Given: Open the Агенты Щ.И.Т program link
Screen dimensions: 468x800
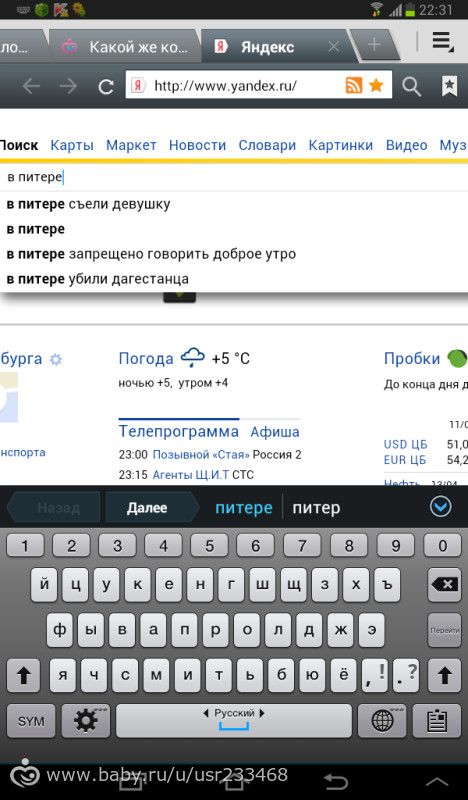Looking at the screenshot, I should 191,475.
